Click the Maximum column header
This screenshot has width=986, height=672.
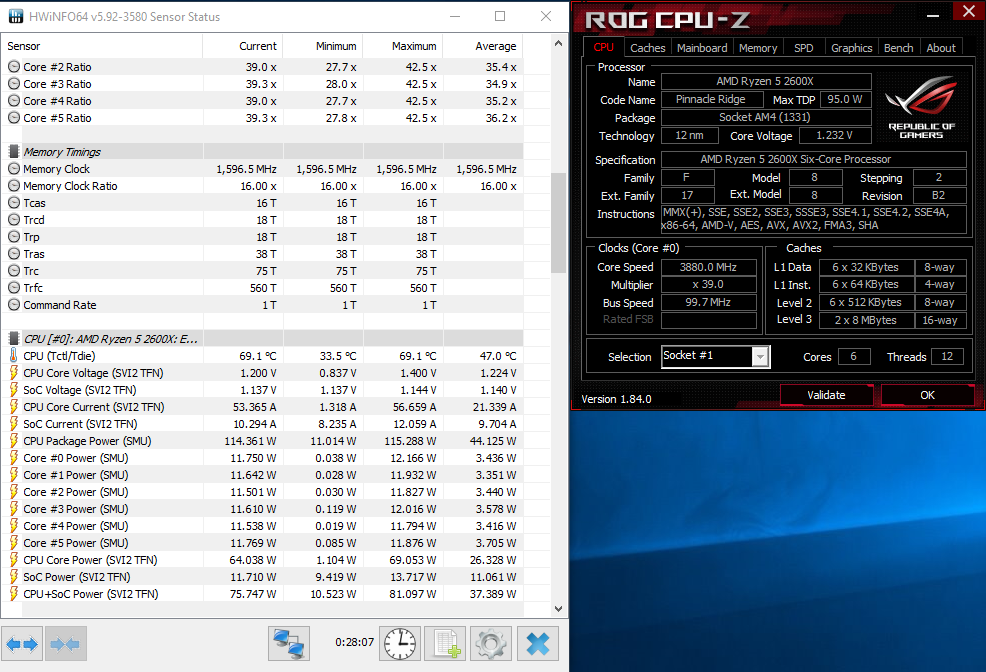tap(403, 46)
